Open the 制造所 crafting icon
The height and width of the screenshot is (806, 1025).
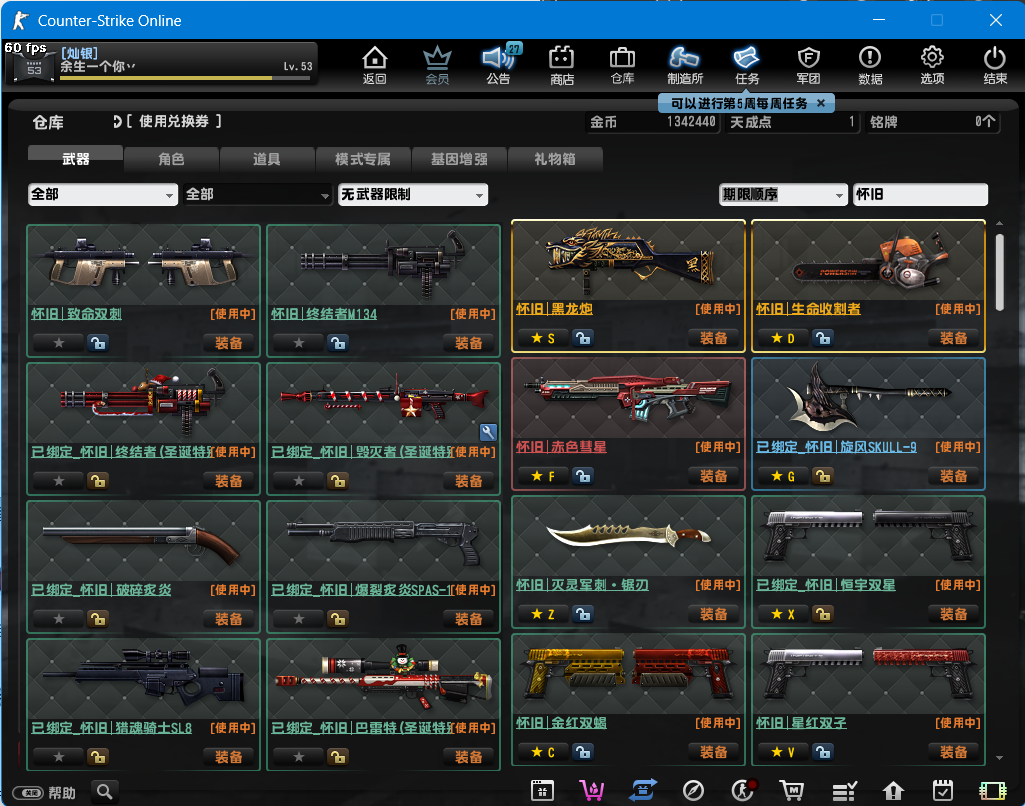click(x=684, y=65)
